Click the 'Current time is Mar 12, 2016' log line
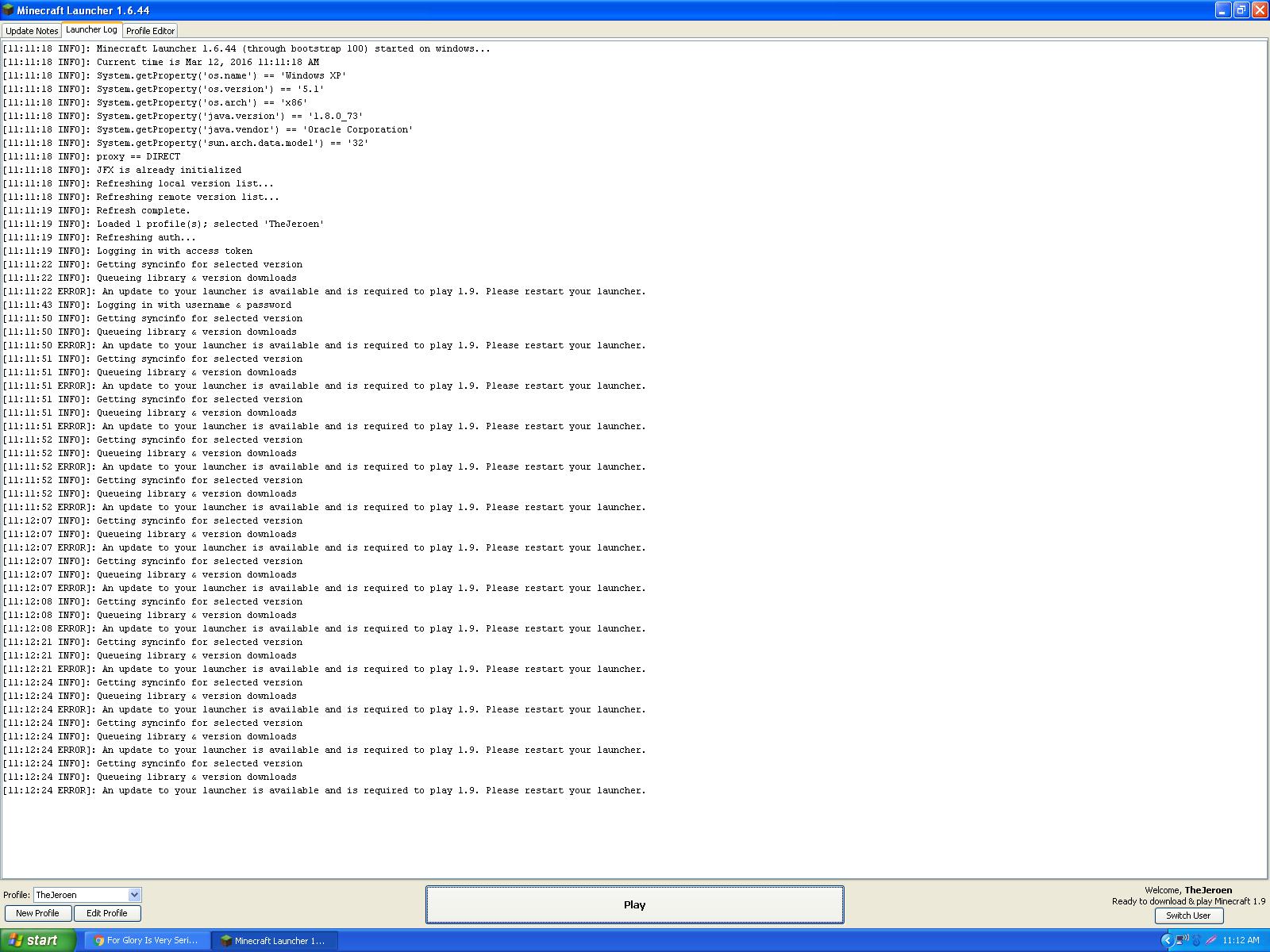This screenshot has height=952, width=1270. [161, 62]
